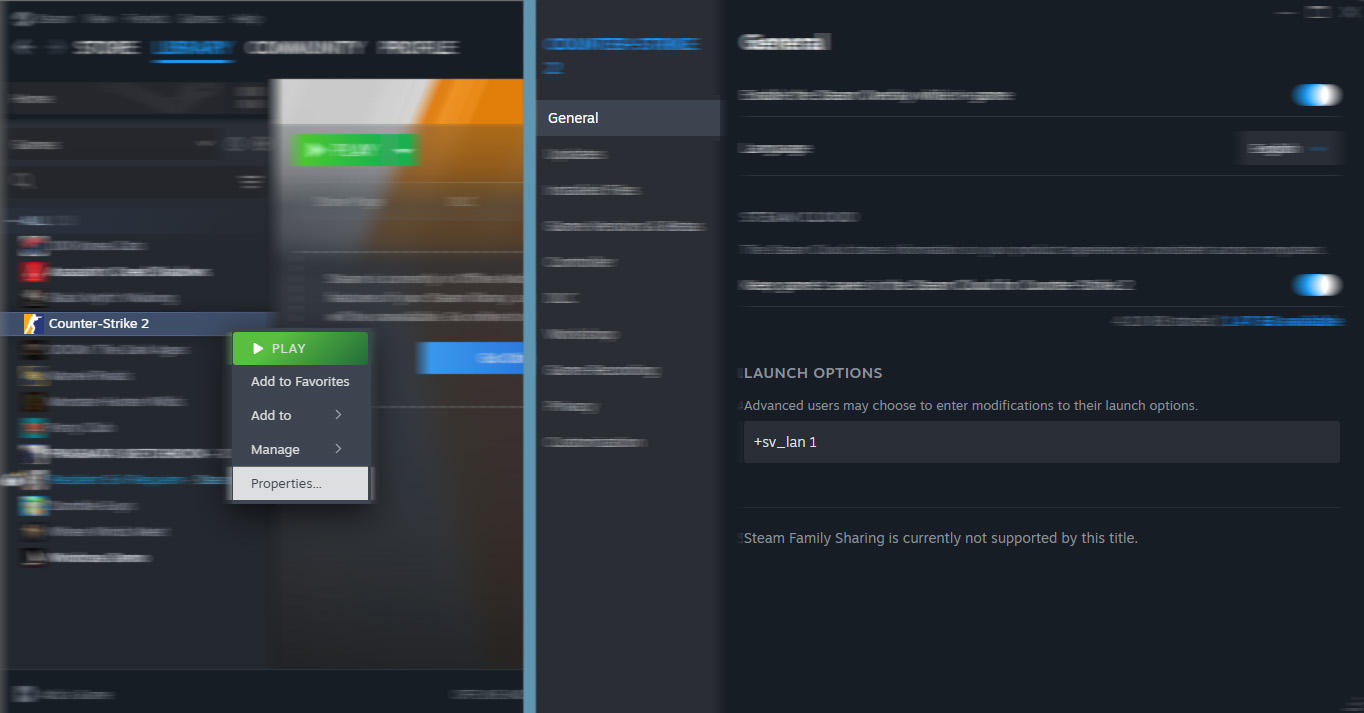This screenshot has height=713, width=1364.
Task: Switch to the General properties tab
Action: 628,118
